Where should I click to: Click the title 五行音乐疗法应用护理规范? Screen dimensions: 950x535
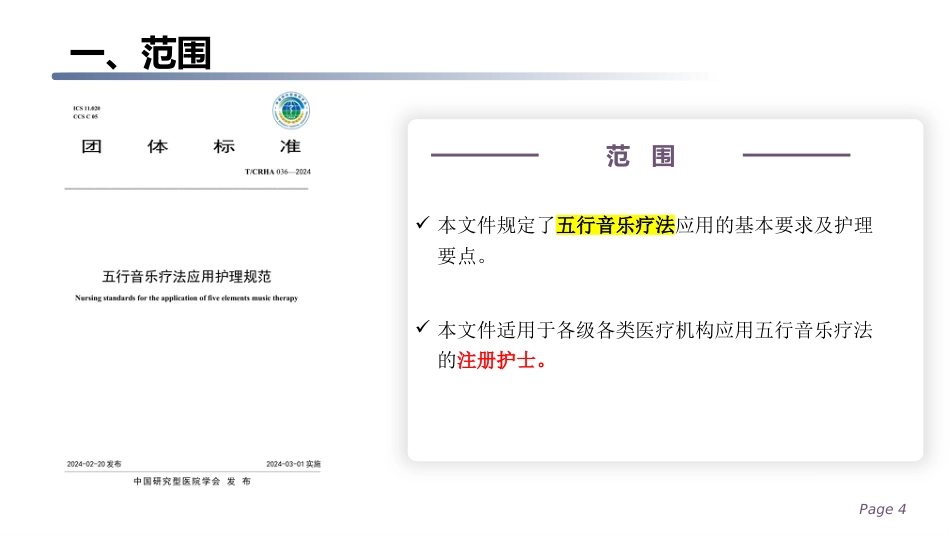187,277
